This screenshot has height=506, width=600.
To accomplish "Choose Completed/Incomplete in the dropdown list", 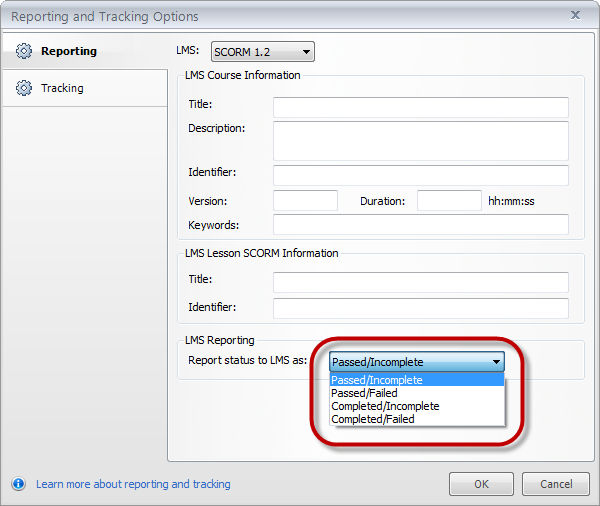I will pos(417,406).
